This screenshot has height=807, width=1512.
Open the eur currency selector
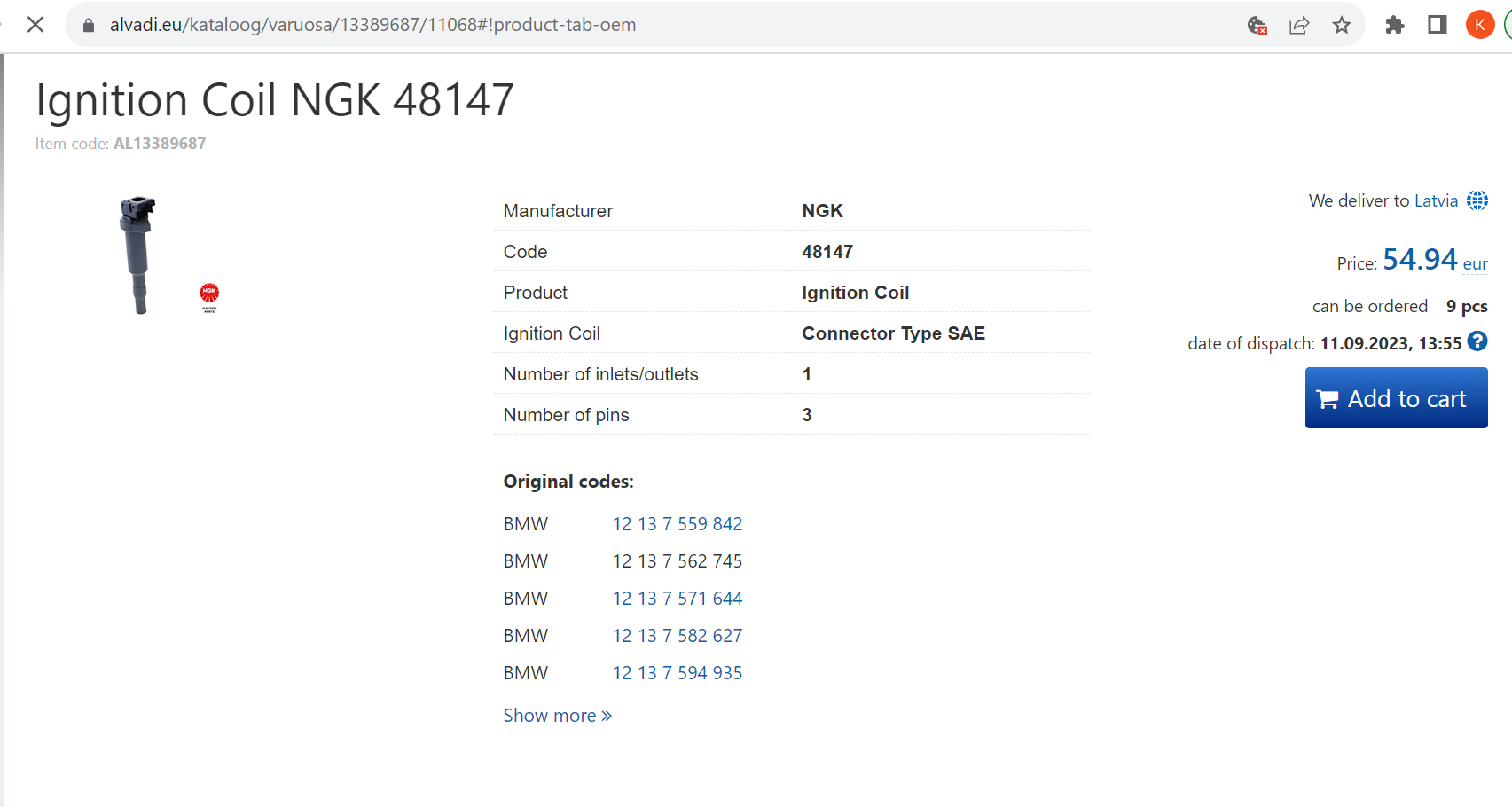(1475, 264)
